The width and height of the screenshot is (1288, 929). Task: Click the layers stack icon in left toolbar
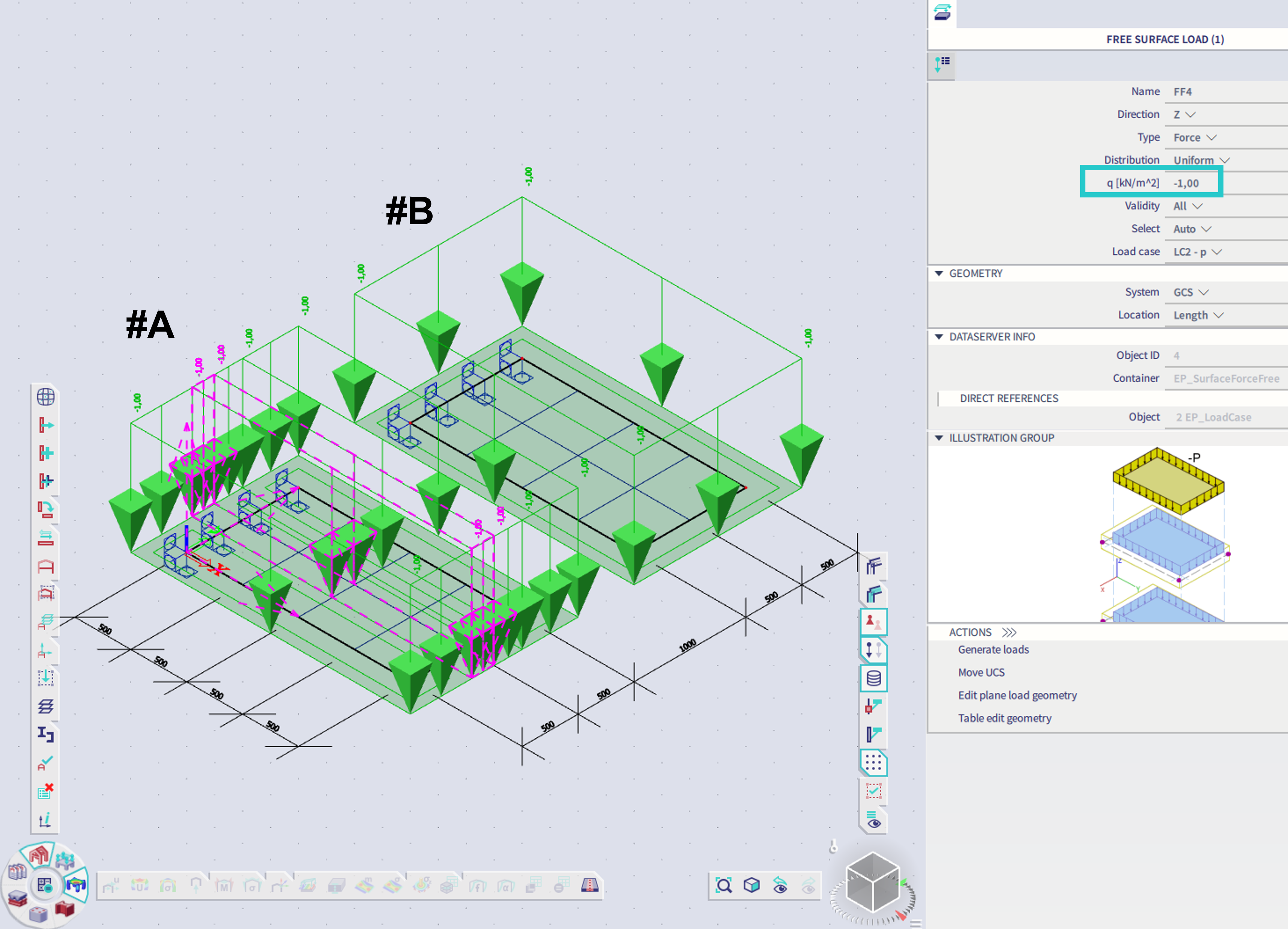[x=45, y=706]
